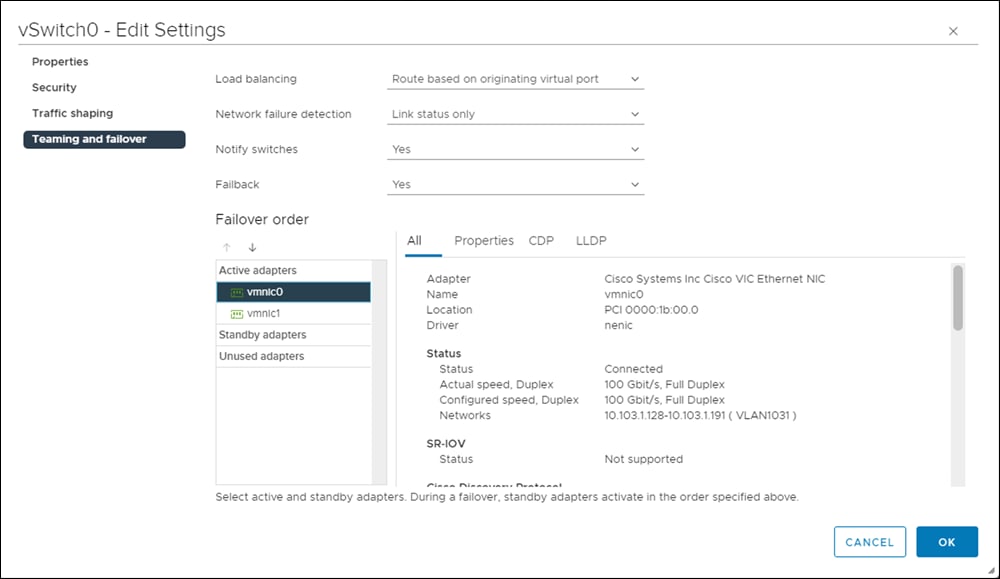
Task: Switch to the LLDP tab
Action: tap(590, 240)
